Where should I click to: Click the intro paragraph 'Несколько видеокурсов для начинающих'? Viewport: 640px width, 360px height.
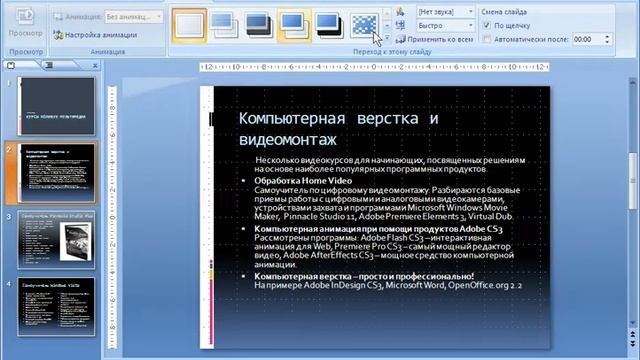coord(390,164)
